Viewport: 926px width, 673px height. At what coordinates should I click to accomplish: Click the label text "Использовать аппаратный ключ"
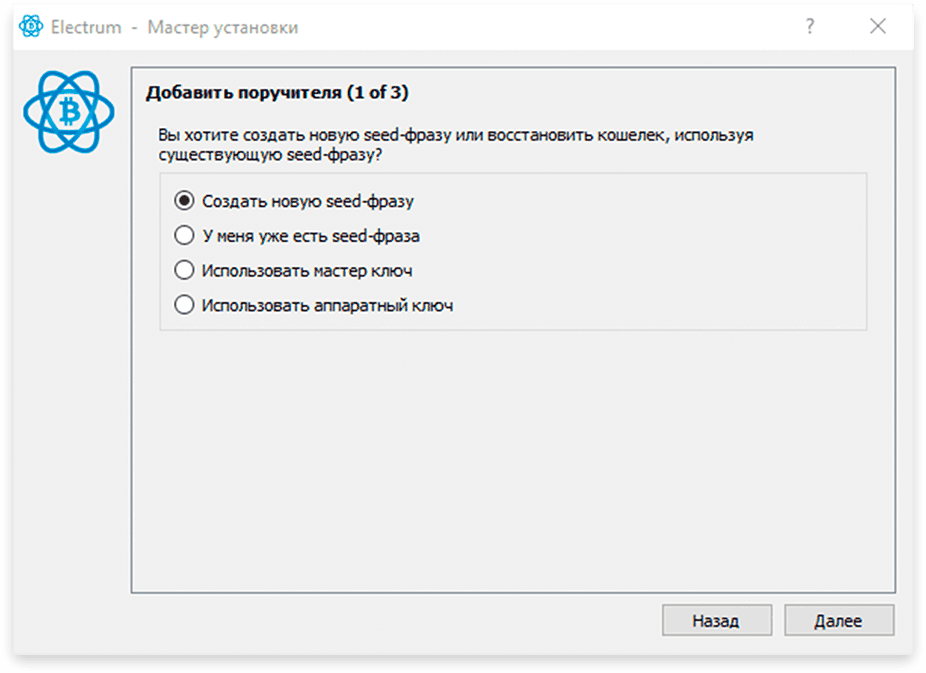[327, 306]
